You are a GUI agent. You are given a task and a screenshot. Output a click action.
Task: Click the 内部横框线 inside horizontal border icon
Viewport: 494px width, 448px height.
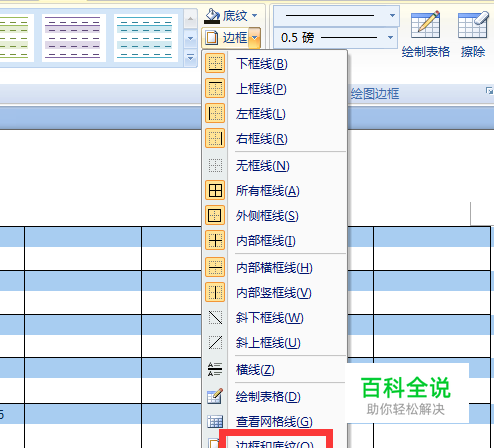215,267
